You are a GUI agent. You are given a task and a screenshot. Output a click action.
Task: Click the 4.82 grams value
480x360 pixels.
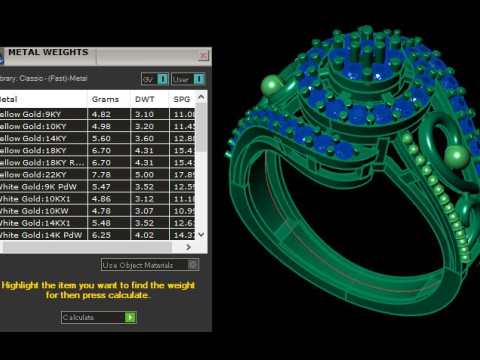(x=101, y=114)
